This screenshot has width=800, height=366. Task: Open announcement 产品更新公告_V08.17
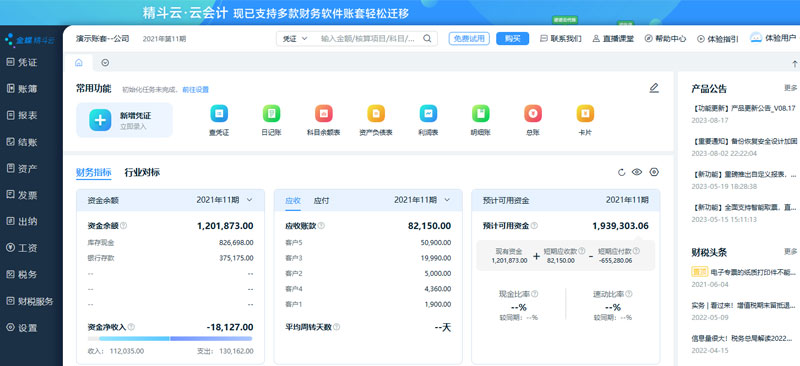[744, 108]
